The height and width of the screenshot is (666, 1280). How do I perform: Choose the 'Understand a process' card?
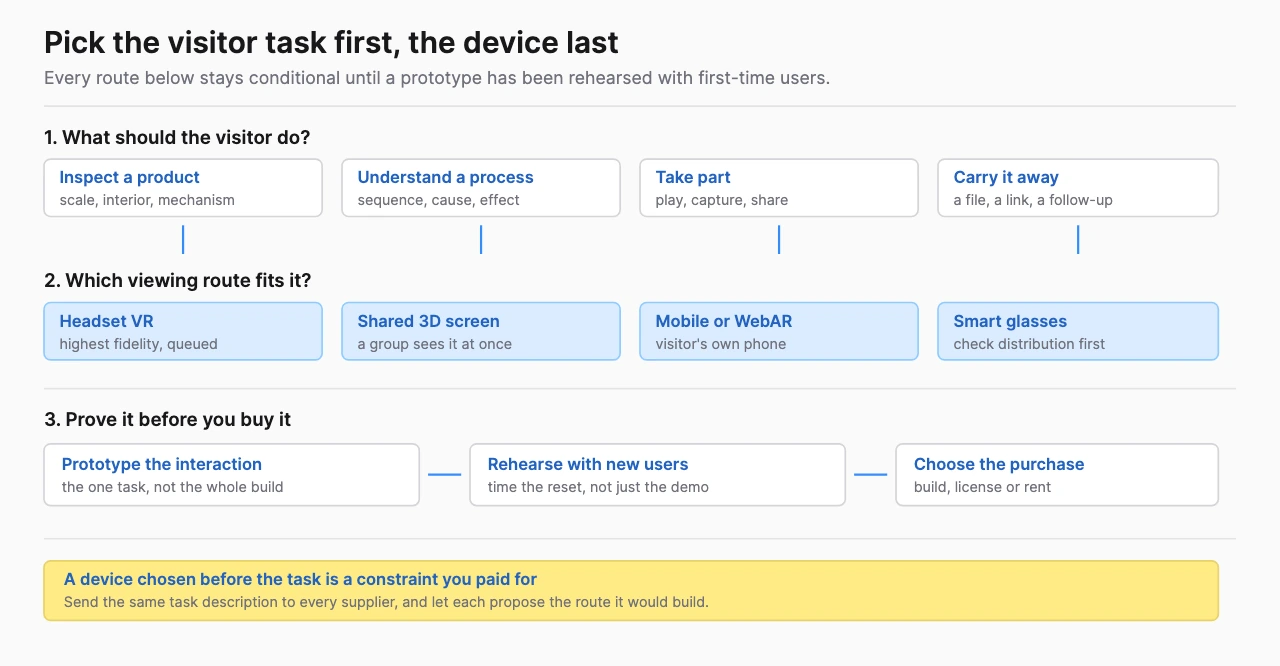tap(481, 188)
